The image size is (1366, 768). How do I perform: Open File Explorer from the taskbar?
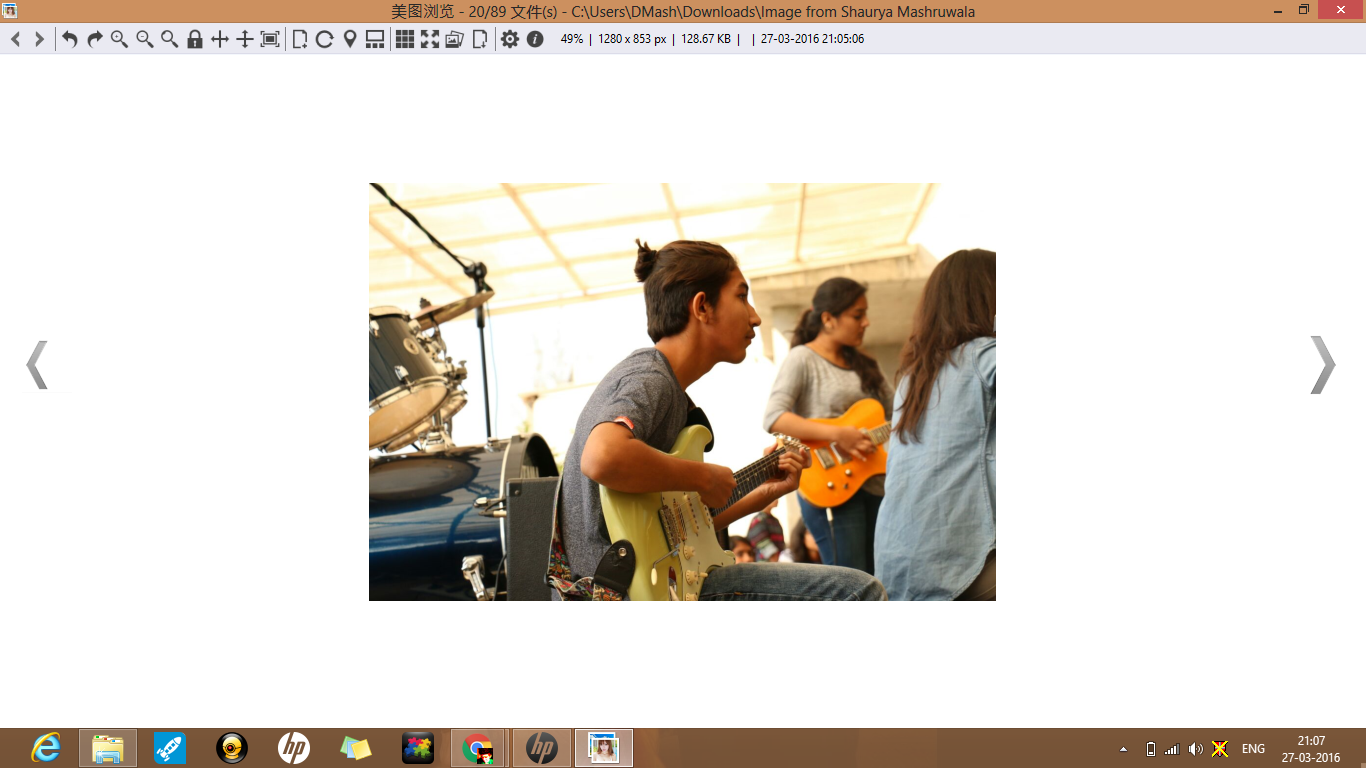pyautogui.click(x=108, y=748)
